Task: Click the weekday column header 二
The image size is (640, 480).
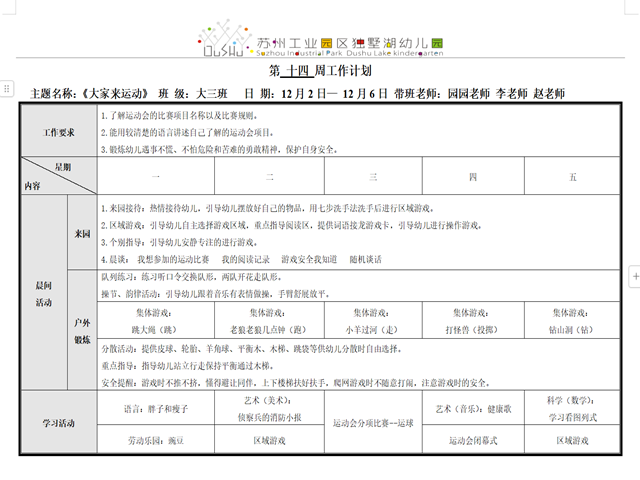Action: pyautogui.click(x=269, y=177)
